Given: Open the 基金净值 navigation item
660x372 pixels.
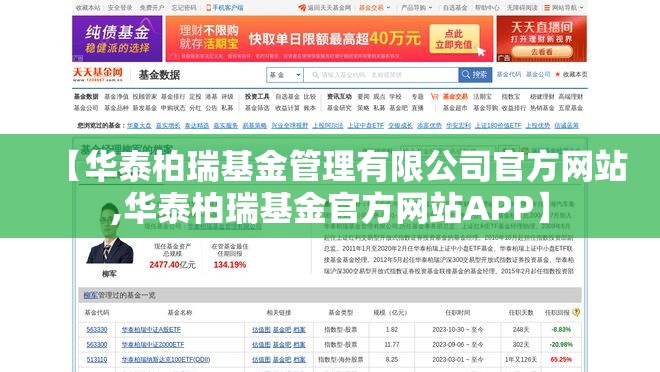Looking at the screenshot, I should (116, 97).
